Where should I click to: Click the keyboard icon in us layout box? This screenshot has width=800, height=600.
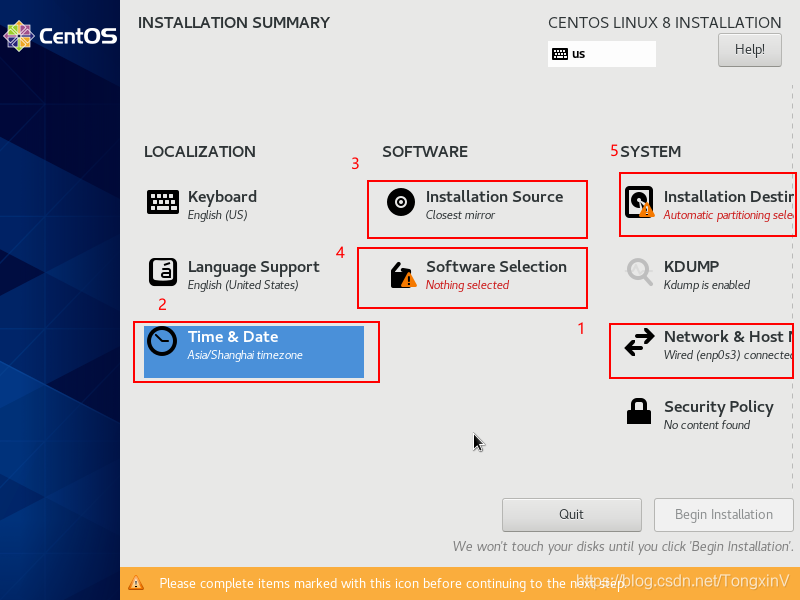coord(560,54)
